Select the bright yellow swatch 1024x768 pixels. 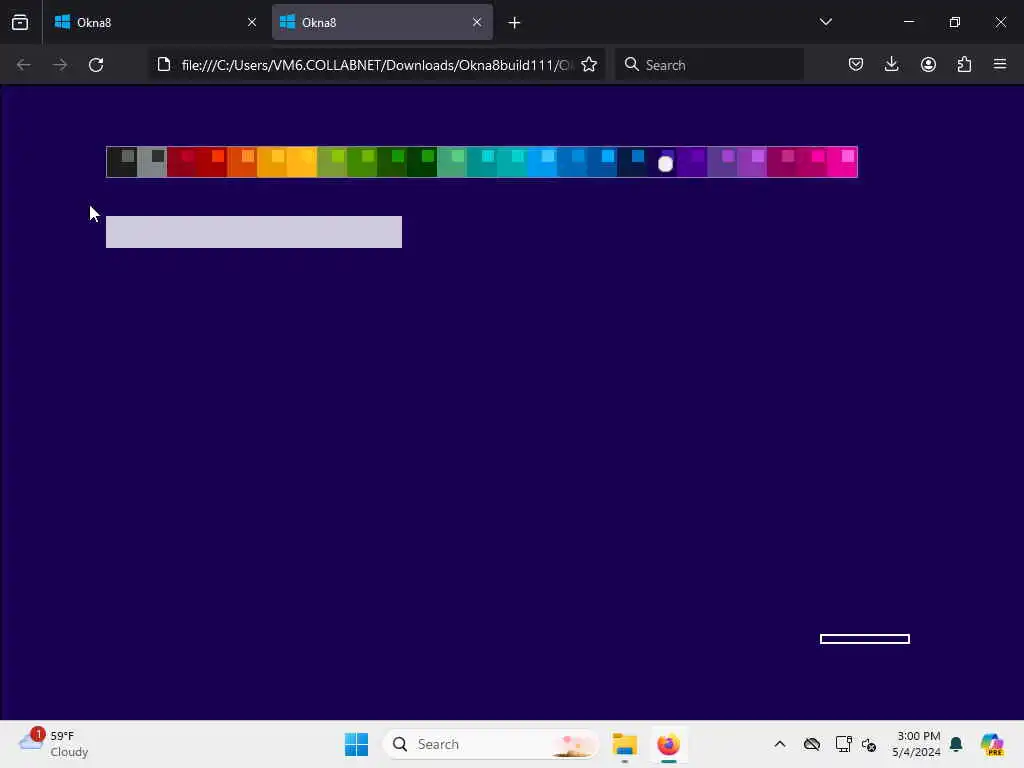click(x=302, y=162)
